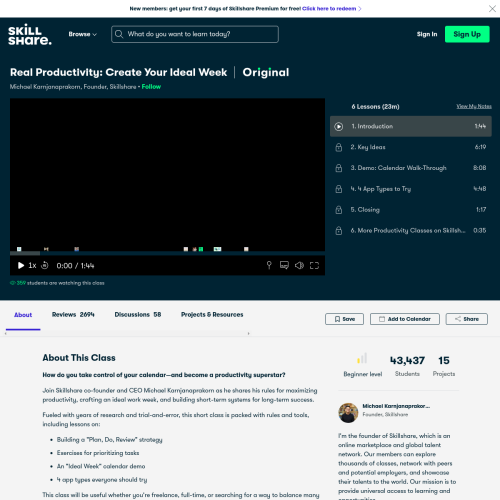Follow the teacher via Follow link
This screenshot has width=500, height=500.
pyautogui.click(x=151, y=87)
